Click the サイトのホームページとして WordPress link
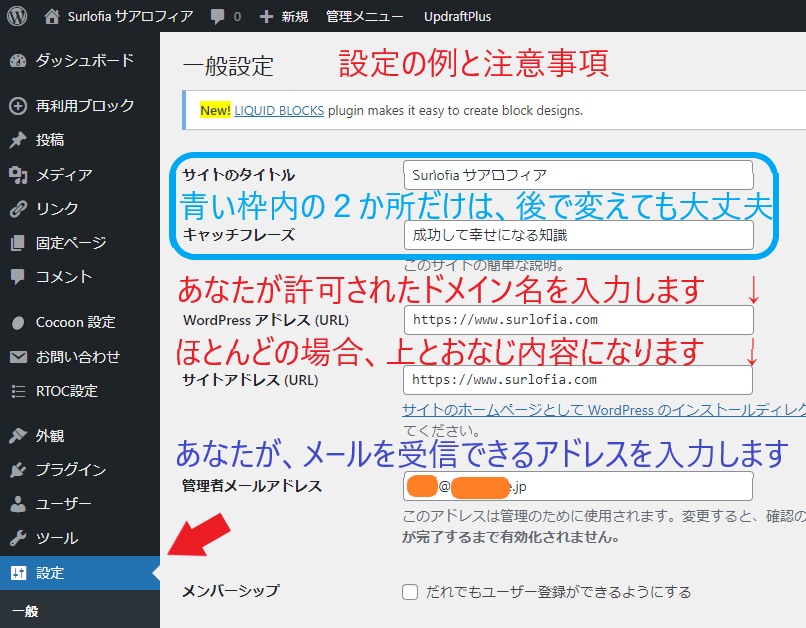The image size is (806, 628). pyautogui.click(x=600, y=410)
